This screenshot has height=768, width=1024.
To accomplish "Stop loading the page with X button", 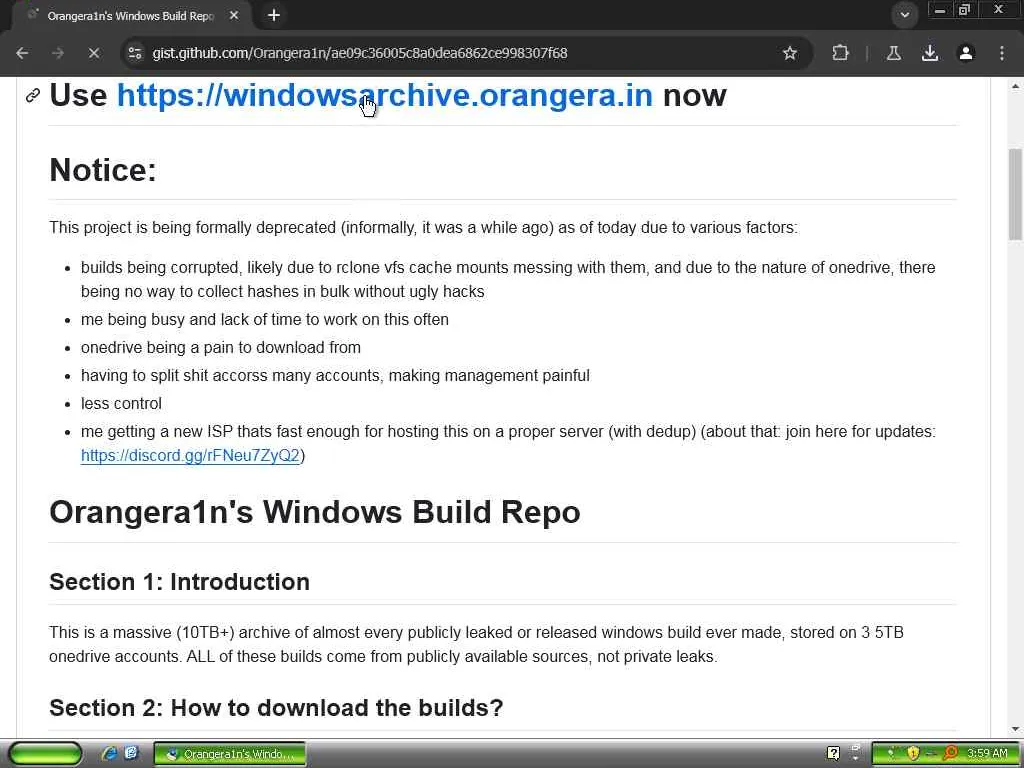I will tap(94, 53).
